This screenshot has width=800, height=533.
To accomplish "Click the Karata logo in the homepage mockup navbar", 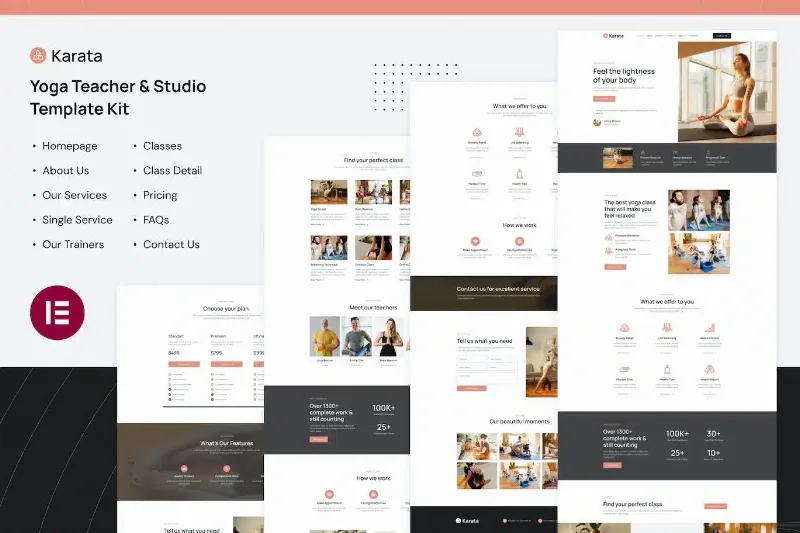I will (x=613, y=36).
